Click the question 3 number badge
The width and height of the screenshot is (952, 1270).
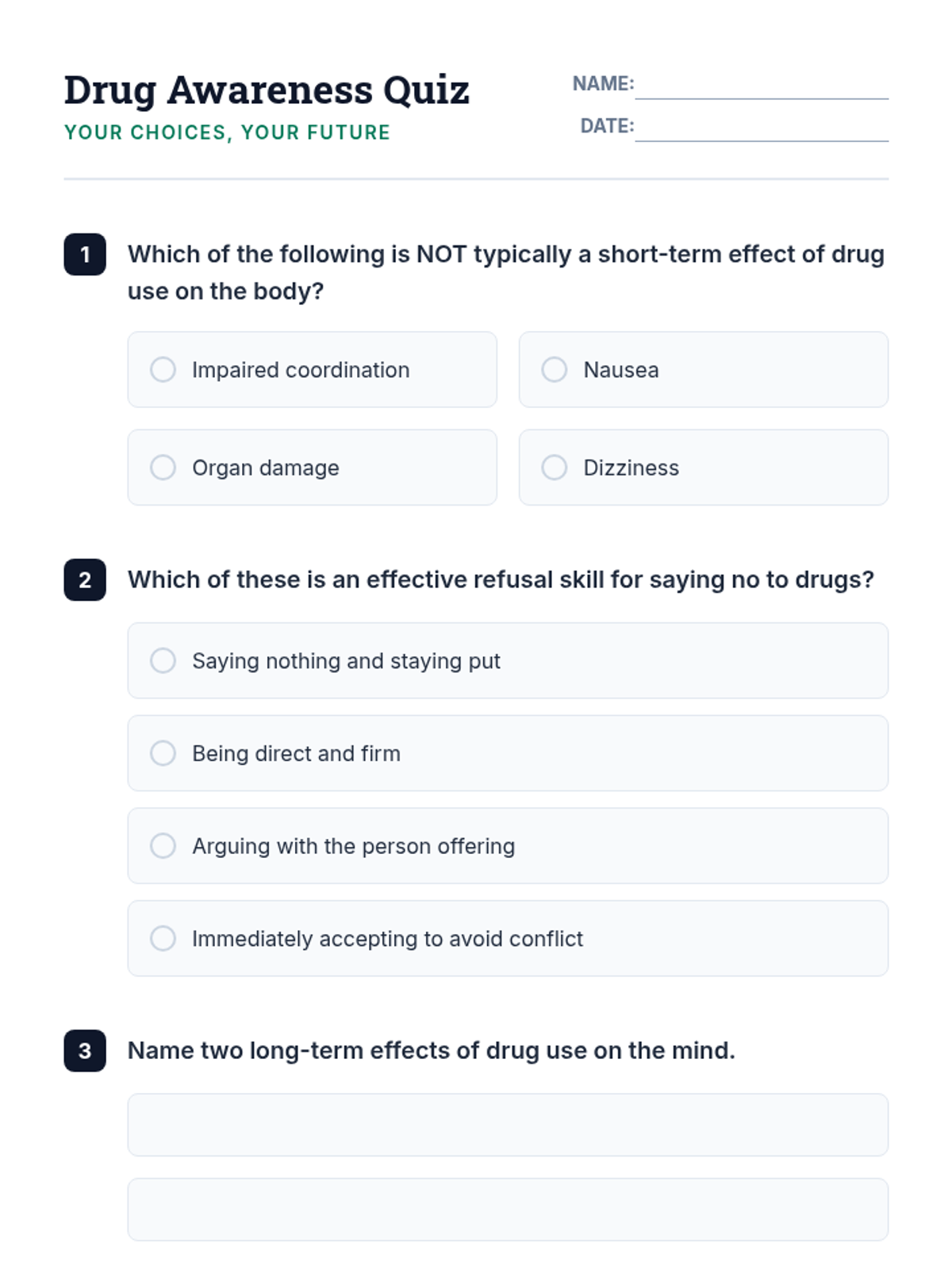[x=85, y=1051]
